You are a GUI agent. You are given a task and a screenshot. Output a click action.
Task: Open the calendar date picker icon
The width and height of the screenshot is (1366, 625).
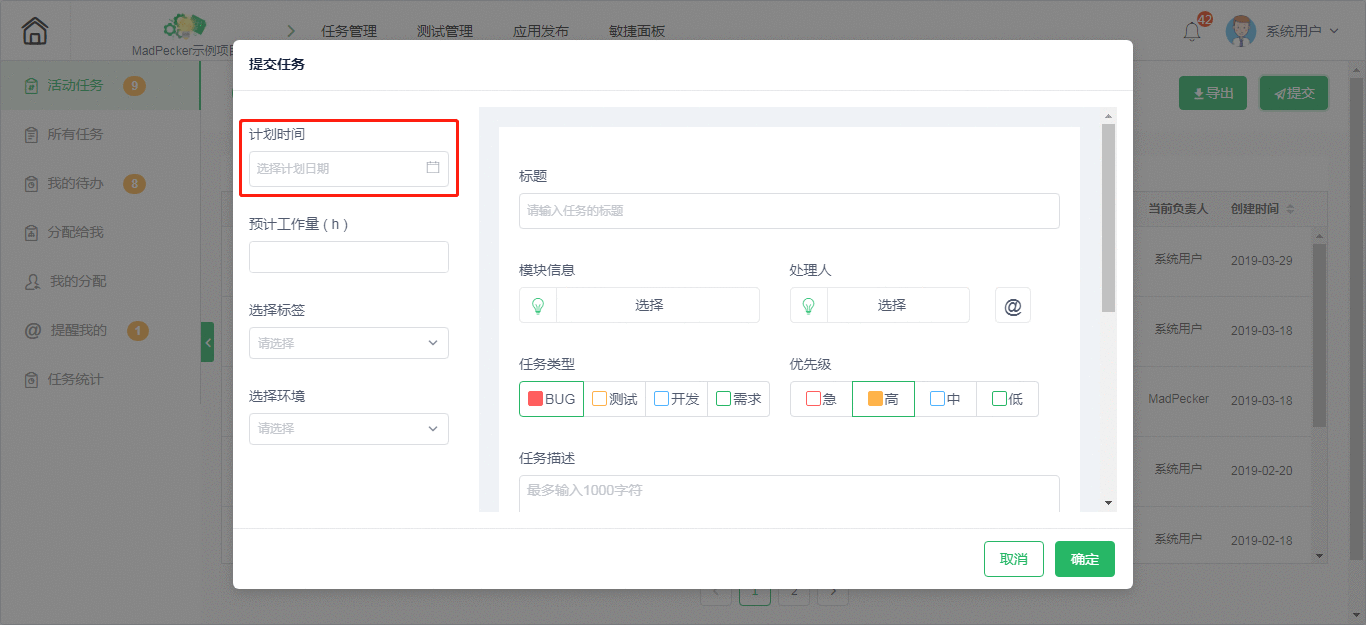[433, 169]
